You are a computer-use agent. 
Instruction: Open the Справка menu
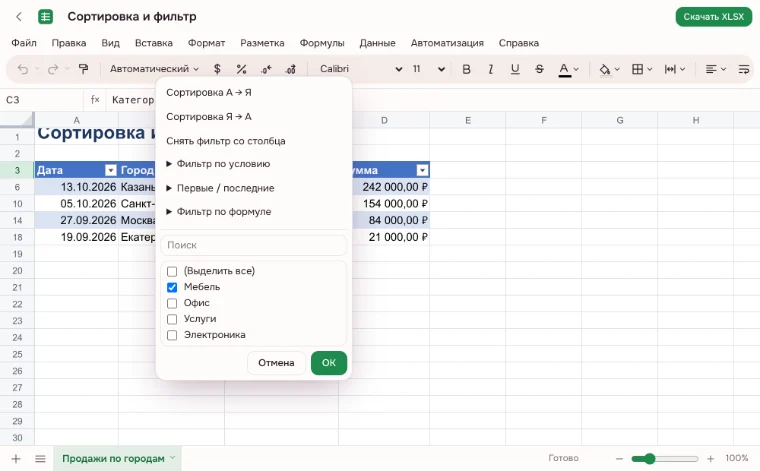519,43
